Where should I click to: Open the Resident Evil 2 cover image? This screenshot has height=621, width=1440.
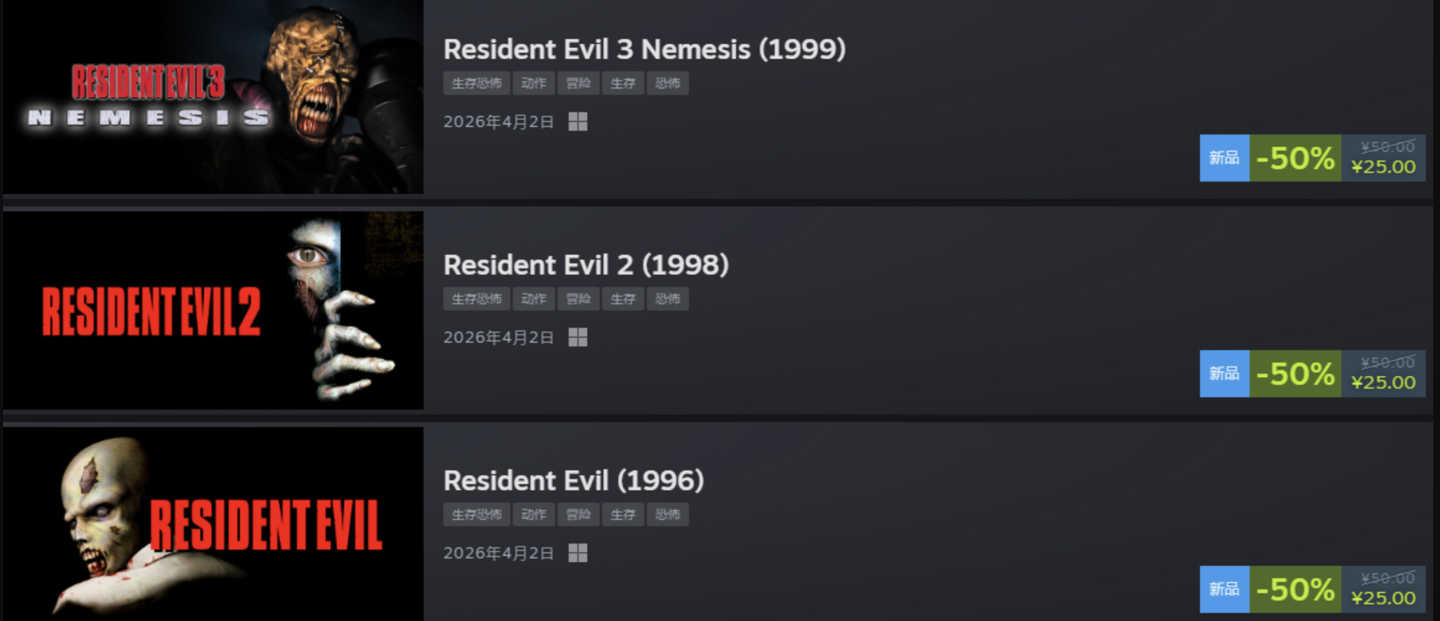point(212,310)
